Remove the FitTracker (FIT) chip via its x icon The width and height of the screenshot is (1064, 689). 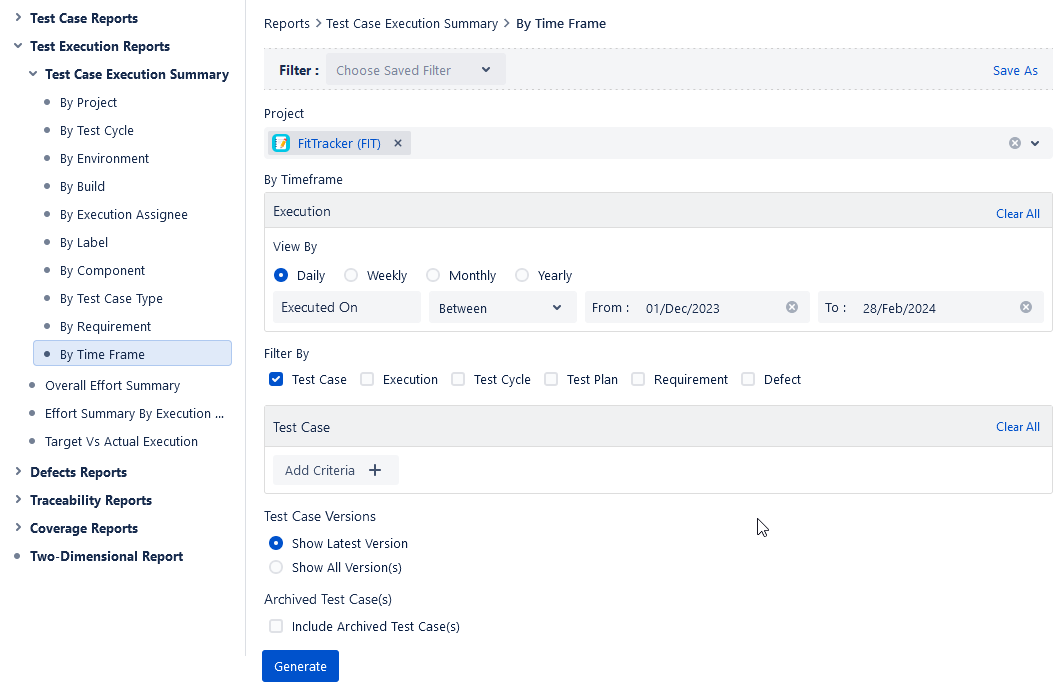(x=398, y=142)
